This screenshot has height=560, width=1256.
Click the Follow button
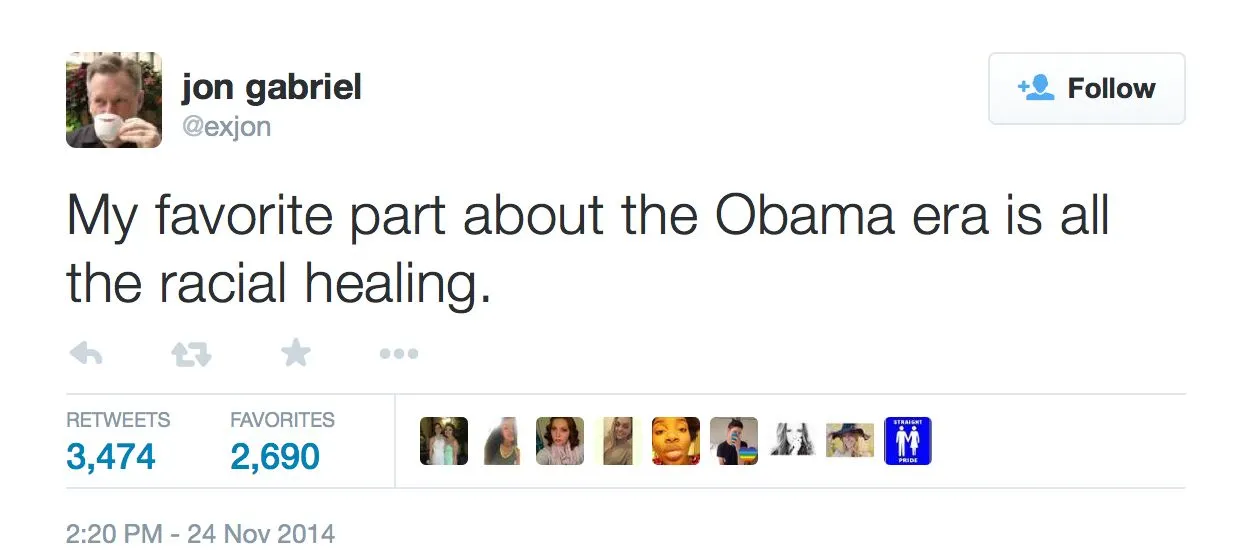point(1086,89)
